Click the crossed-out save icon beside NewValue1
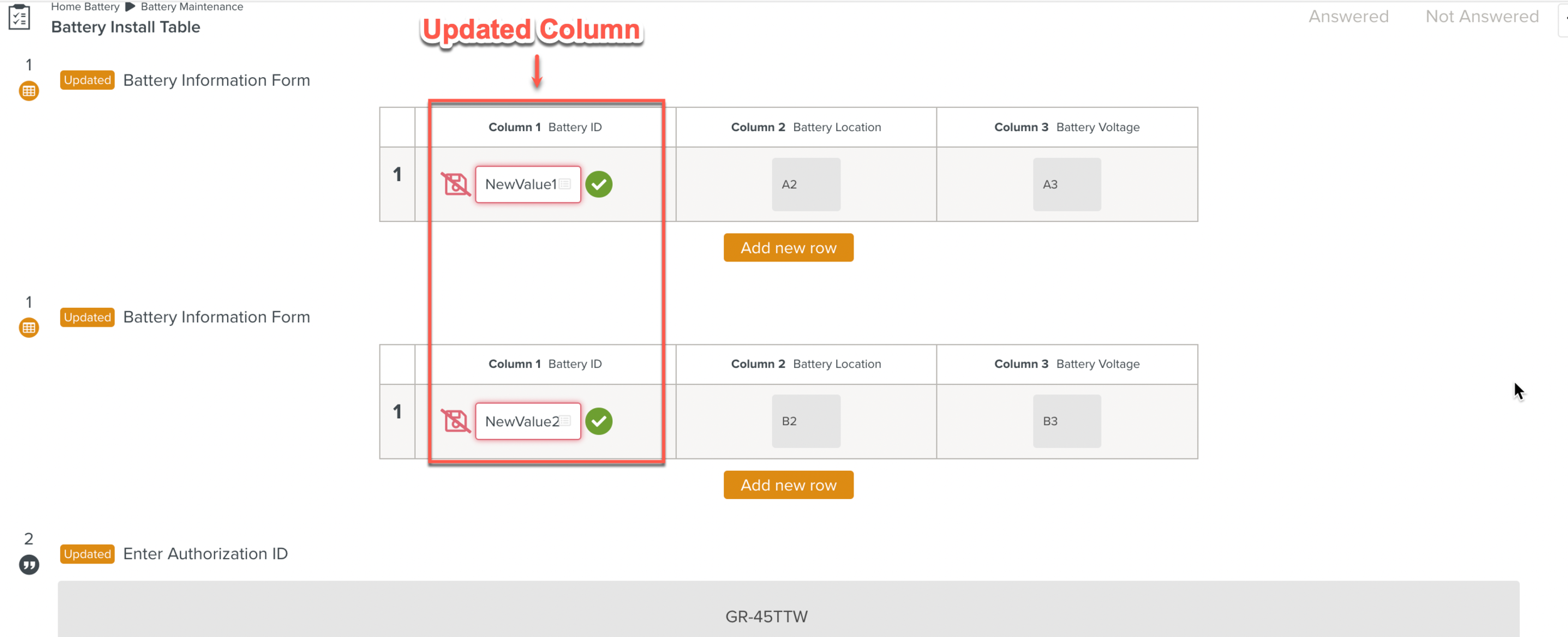1568x637 pixels. click(x=455, y=184)
